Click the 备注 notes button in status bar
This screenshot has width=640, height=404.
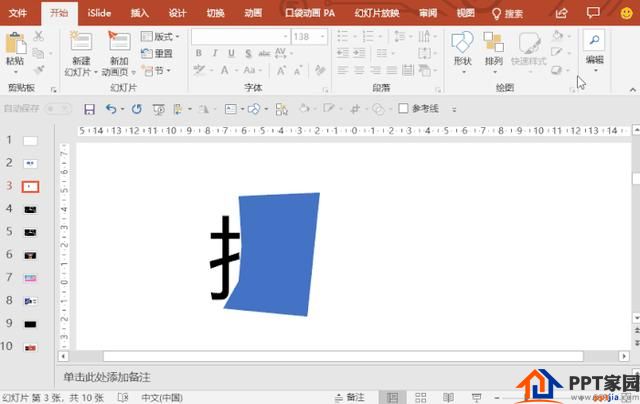coord(349,397)
